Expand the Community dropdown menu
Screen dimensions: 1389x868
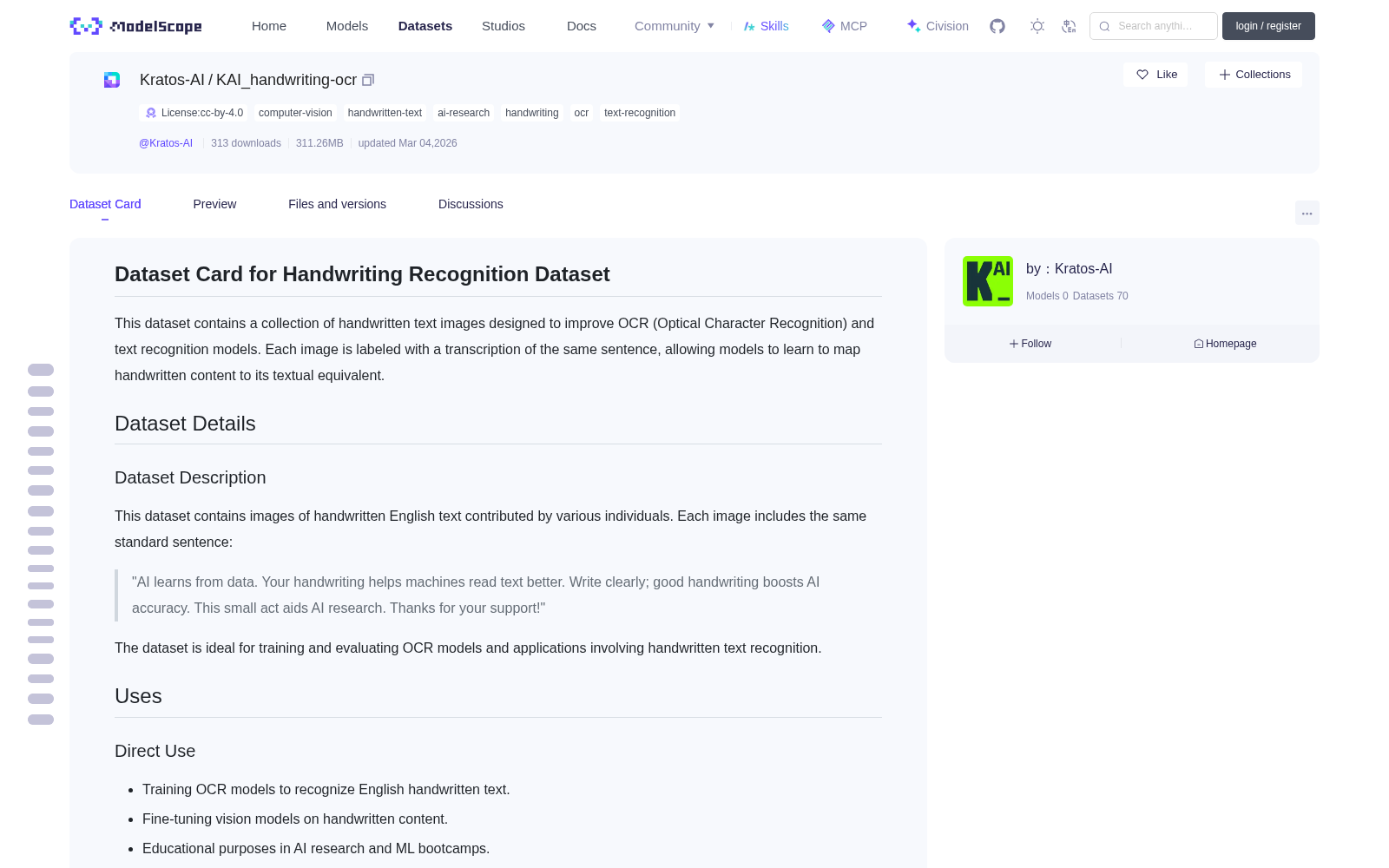[675, 26]
